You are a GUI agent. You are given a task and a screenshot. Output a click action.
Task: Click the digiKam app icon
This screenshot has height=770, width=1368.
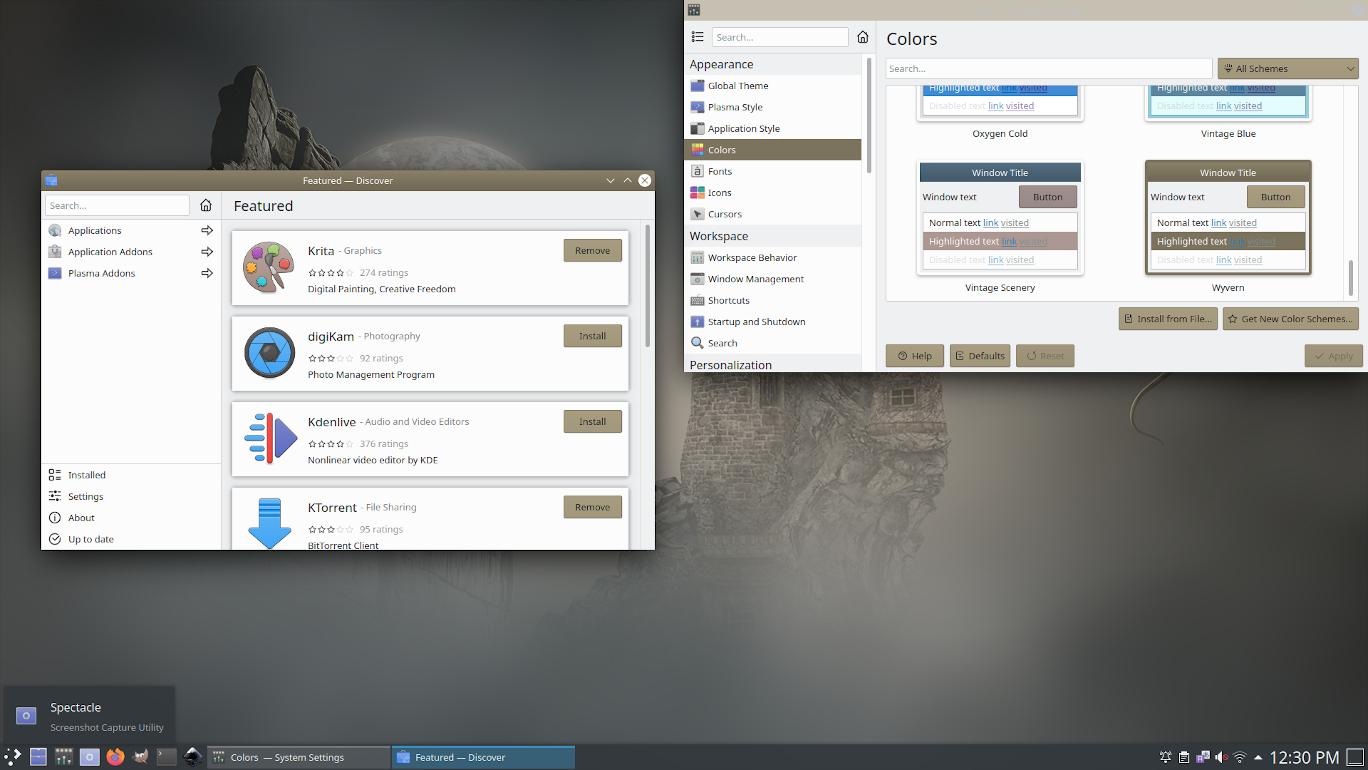(269, 353)
